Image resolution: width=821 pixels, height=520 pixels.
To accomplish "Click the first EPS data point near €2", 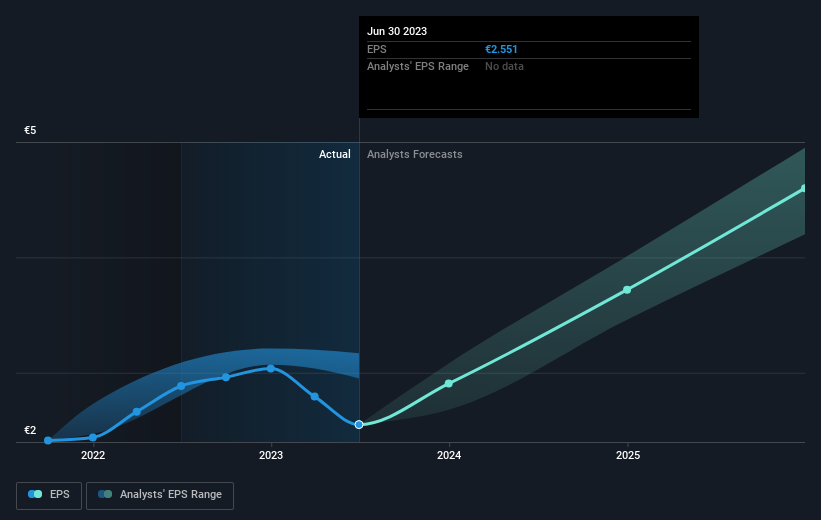I will 48,440.
